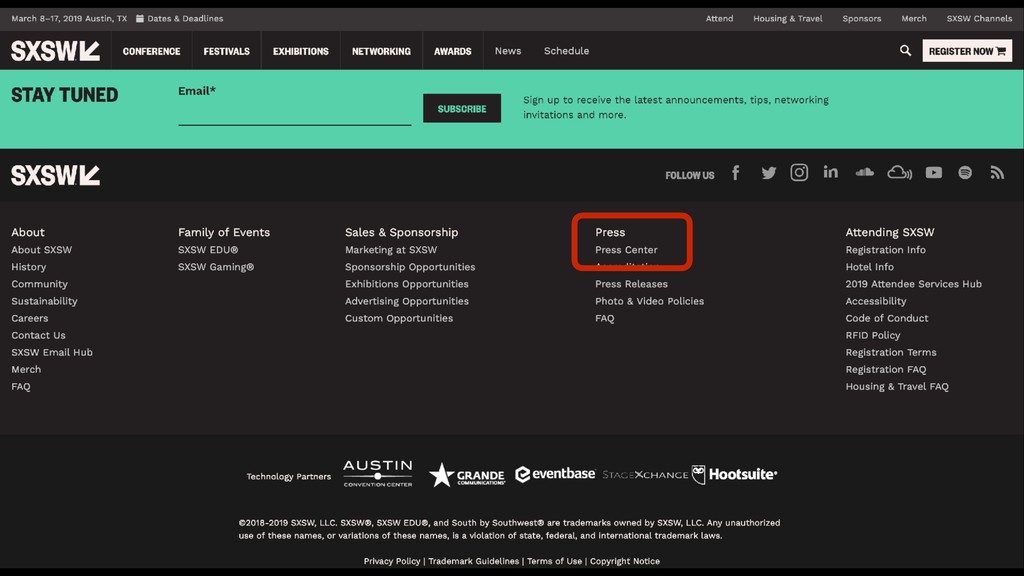Open SXSW's YouTube icon

tap(934, 172)
